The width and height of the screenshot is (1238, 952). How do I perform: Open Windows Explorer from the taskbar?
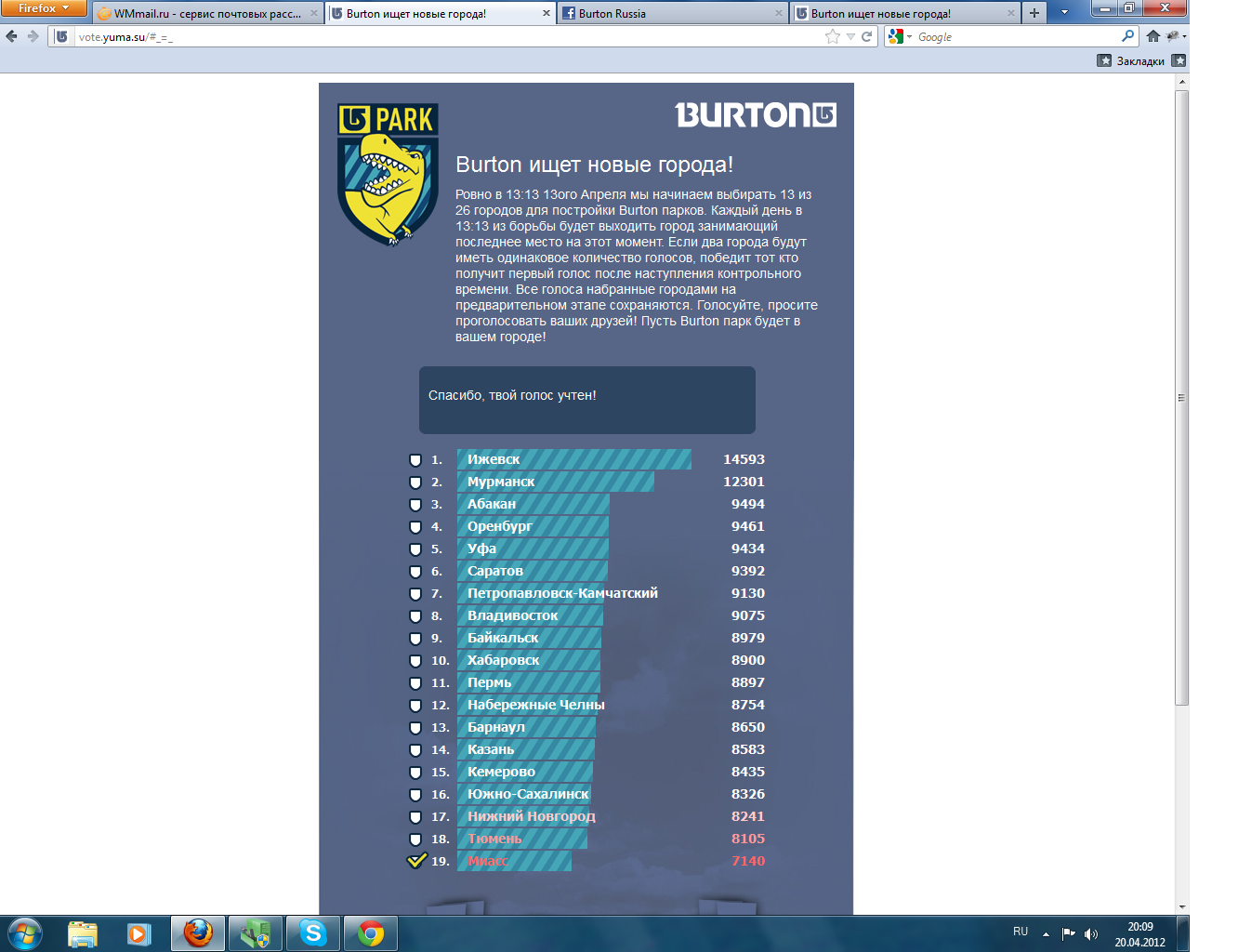[x=83, y=933]
